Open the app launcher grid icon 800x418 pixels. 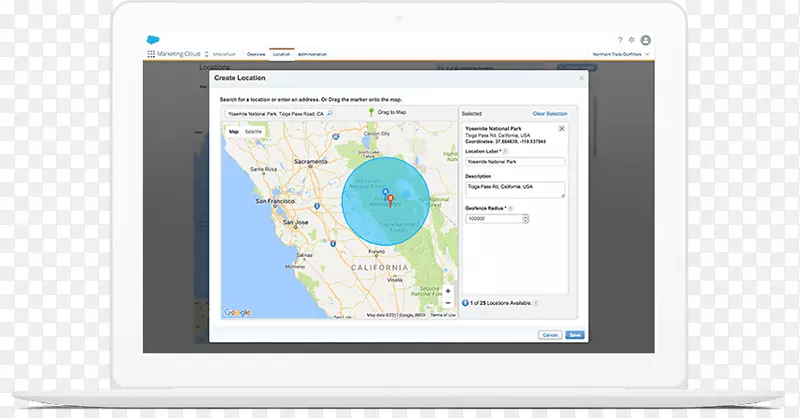coord(150,54)
